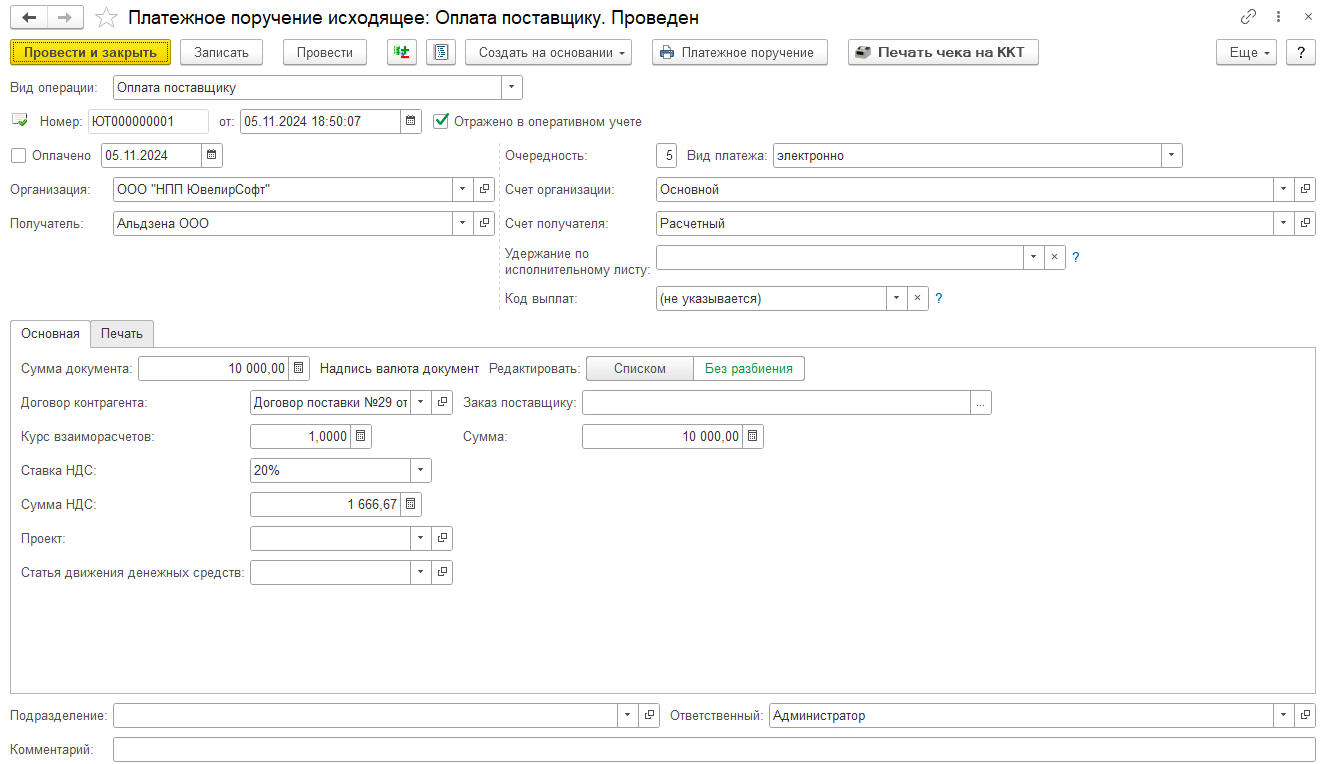The width and height of the screenshot is (1320, 764).
Task: Open Статья движения денежных средств form icon
Action: [442, 573]
